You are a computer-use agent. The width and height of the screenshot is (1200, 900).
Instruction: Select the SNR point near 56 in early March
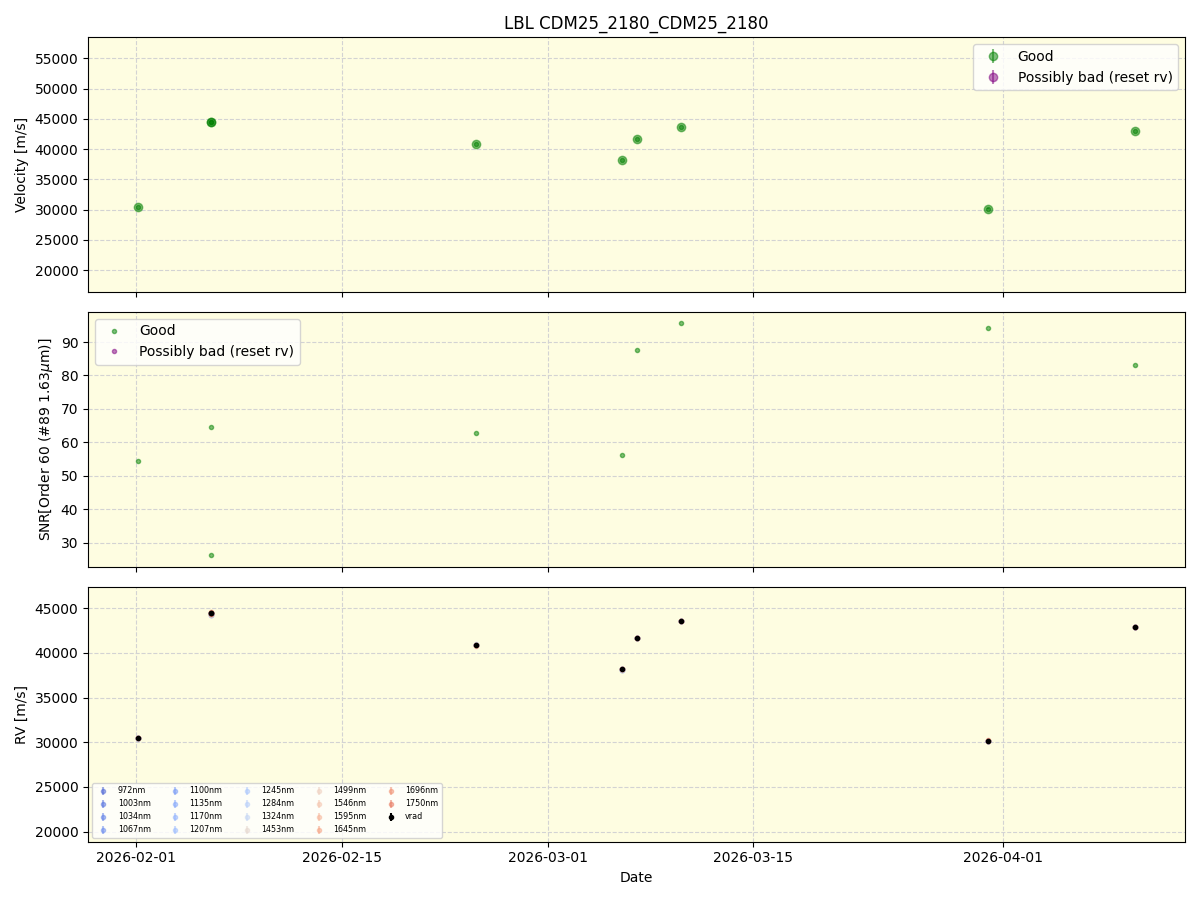coord(622,455)
